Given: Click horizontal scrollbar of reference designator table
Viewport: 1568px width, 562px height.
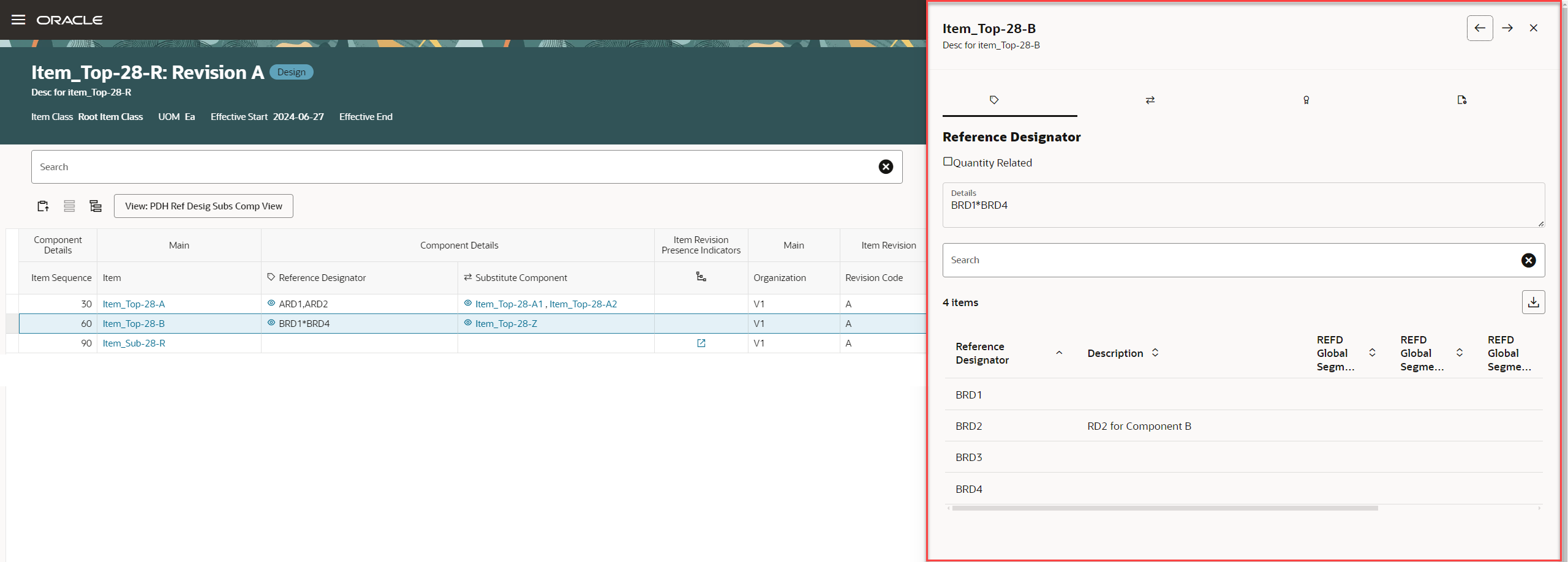Looking at the screenshot, I should click(x=1164, y=508).
